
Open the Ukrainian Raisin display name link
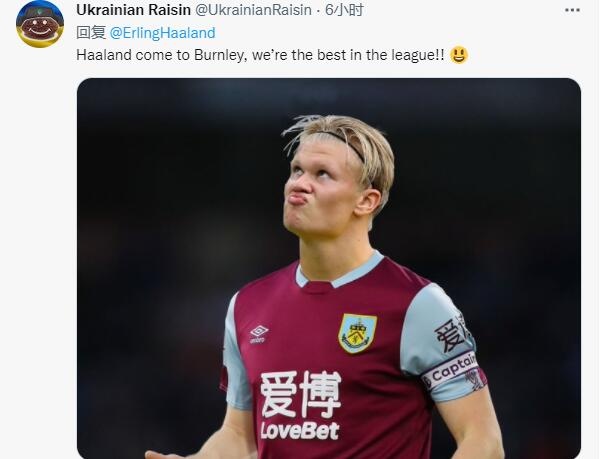[134, 10]
